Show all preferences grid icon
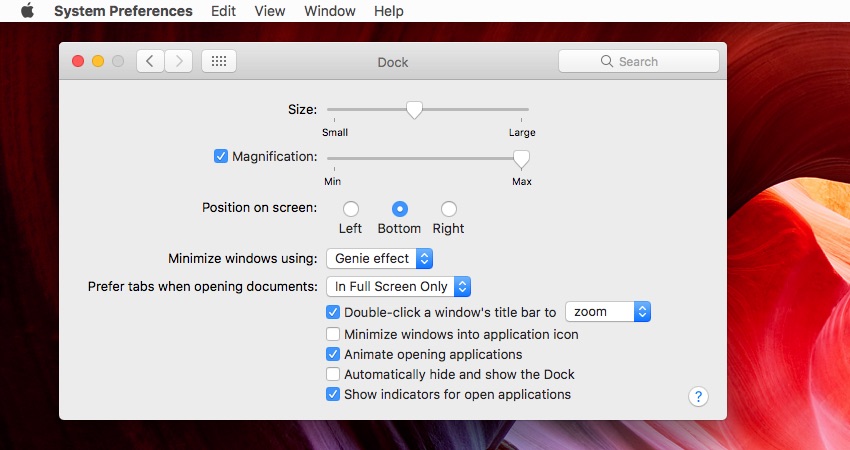The width and height of the screenshot is (850, 450). 219,61
